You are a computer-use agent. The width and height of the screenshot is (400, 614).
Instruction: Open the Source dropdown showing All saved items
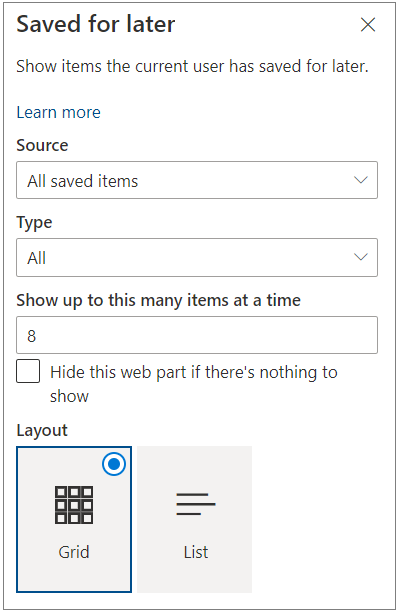(x=197, y=180)
